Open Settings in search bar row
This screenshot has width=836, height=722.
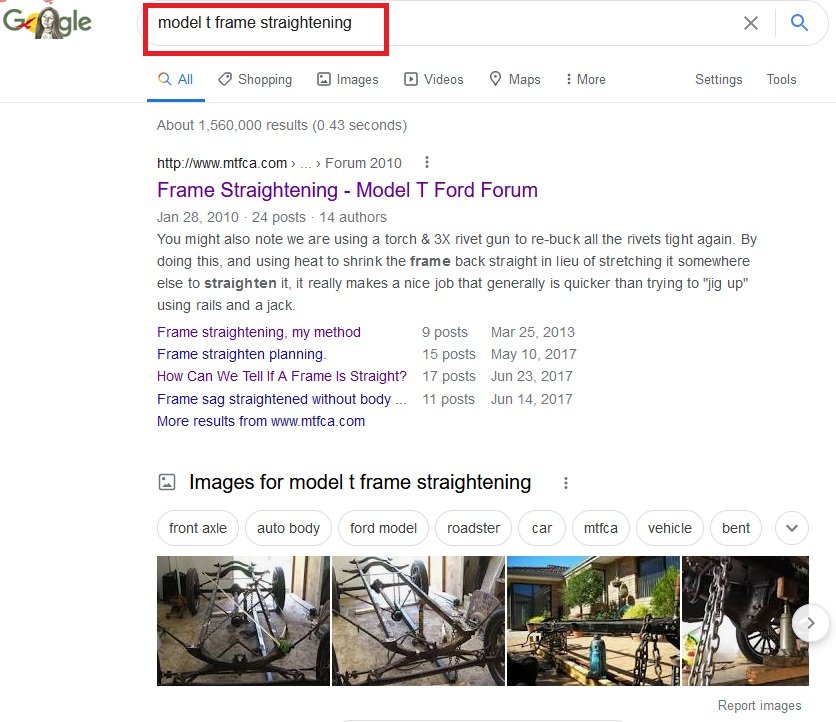718,79
